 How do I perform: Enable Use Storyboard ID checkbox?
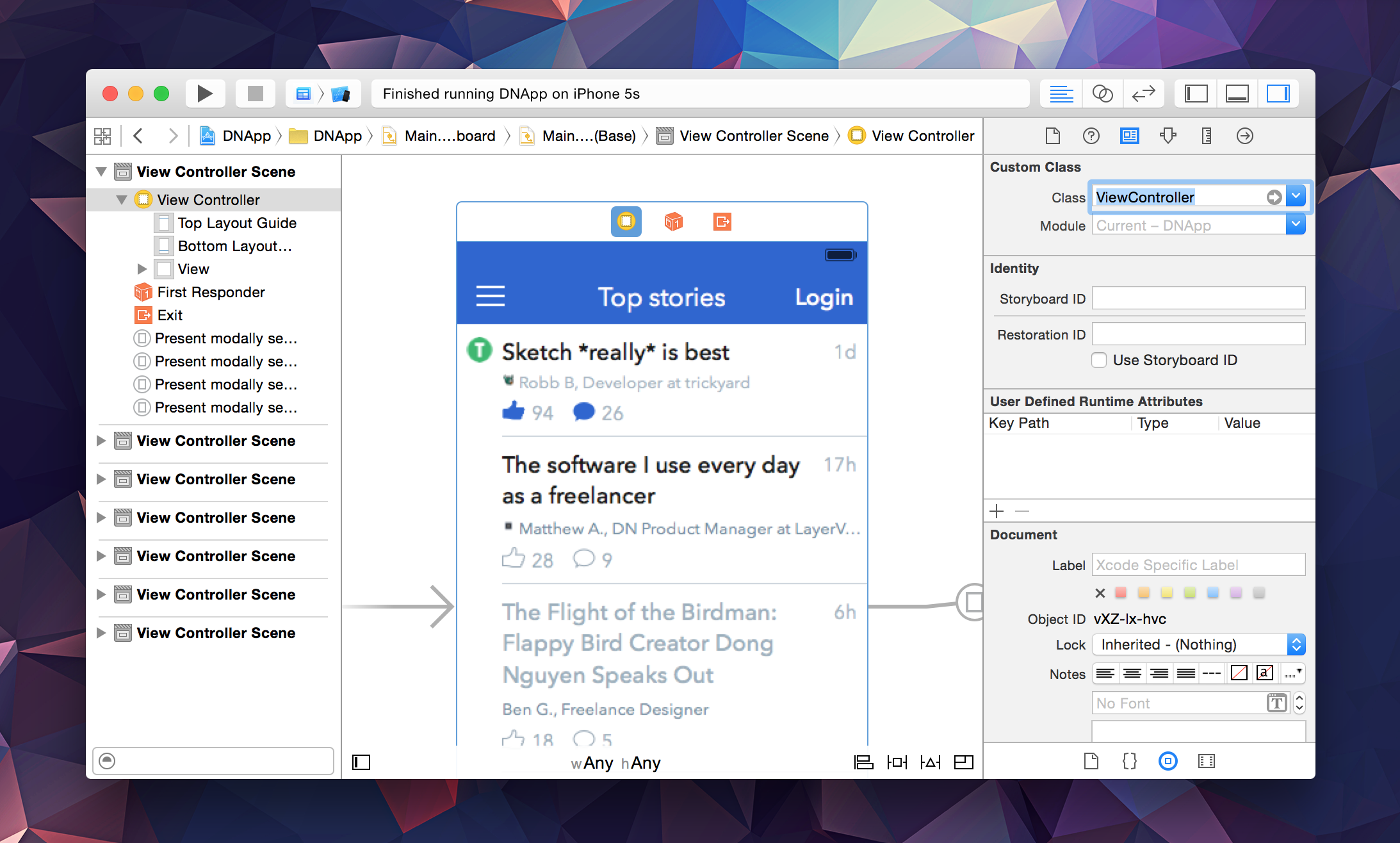click(1099, 360)
